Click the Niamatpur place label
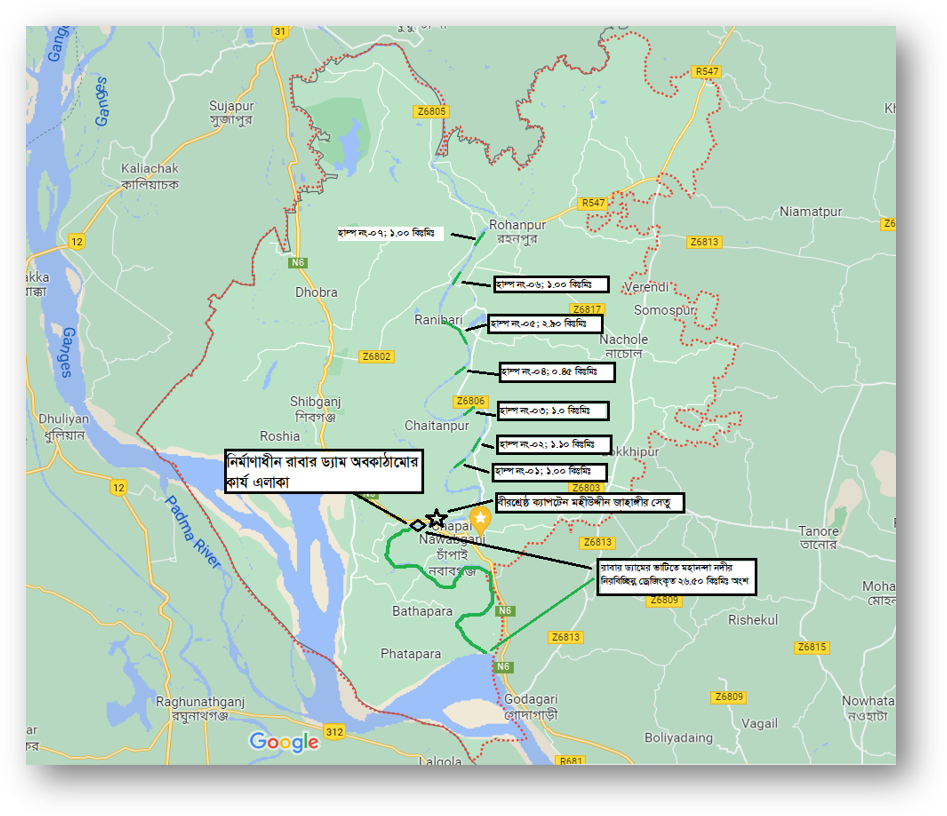 click(811, 211)
